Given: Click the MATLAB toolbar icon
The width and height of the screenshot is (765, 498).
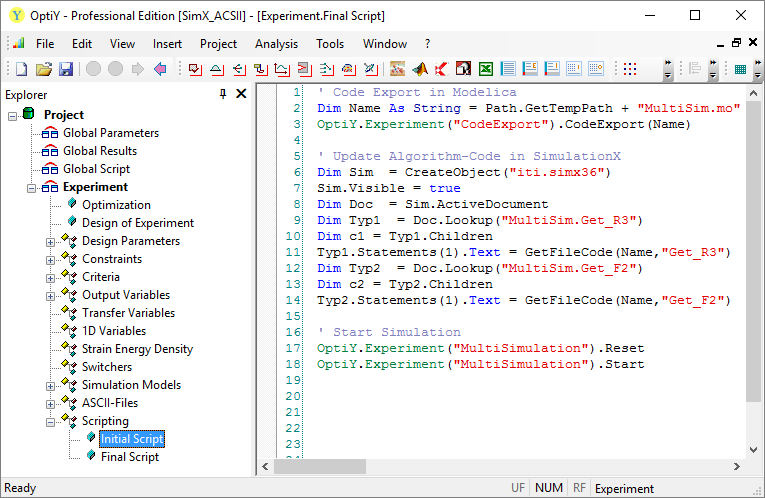Looking at the screenshot, I should click(x=420, y=69).
